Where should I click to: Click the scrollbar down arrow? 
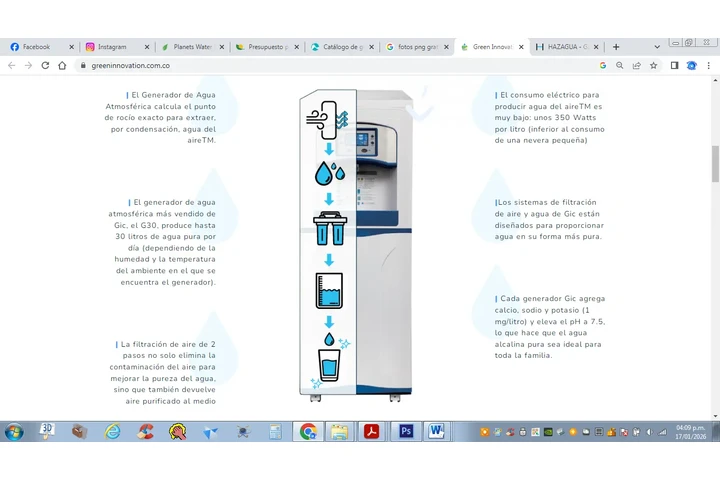715,416
